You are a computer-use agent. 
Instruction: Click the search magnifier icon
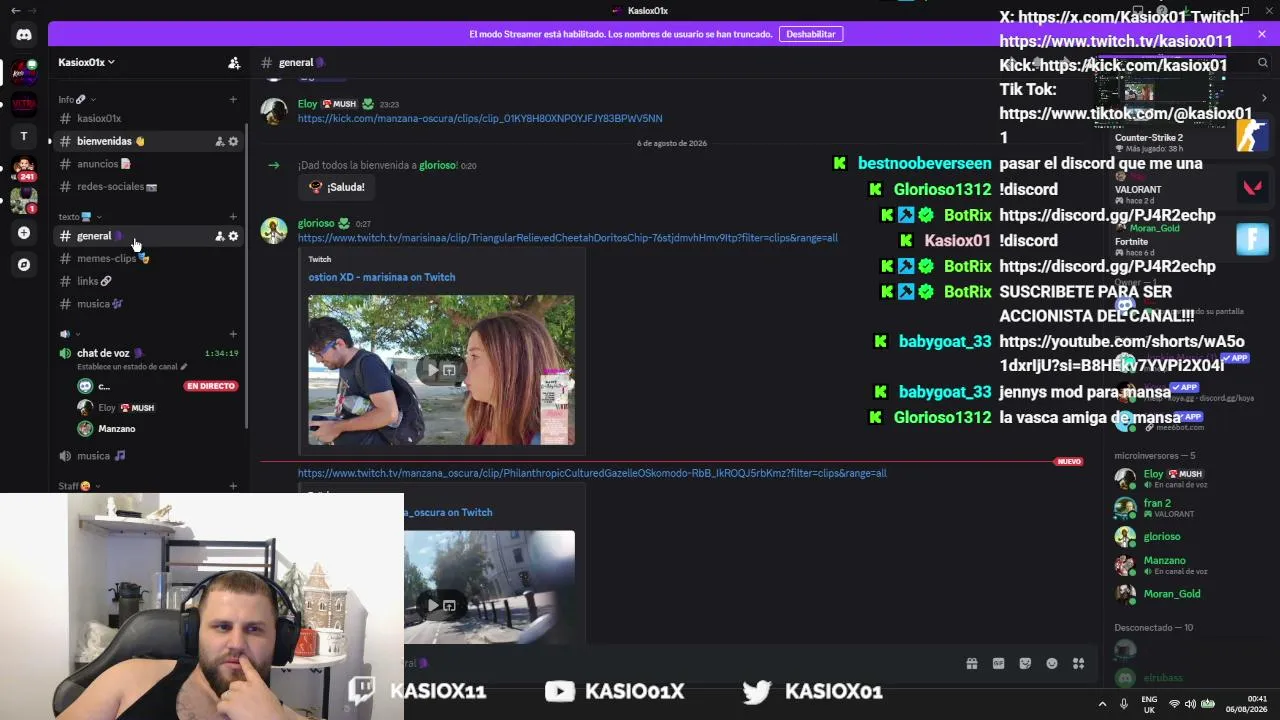pyautogui.click(x=1263, y=63)
